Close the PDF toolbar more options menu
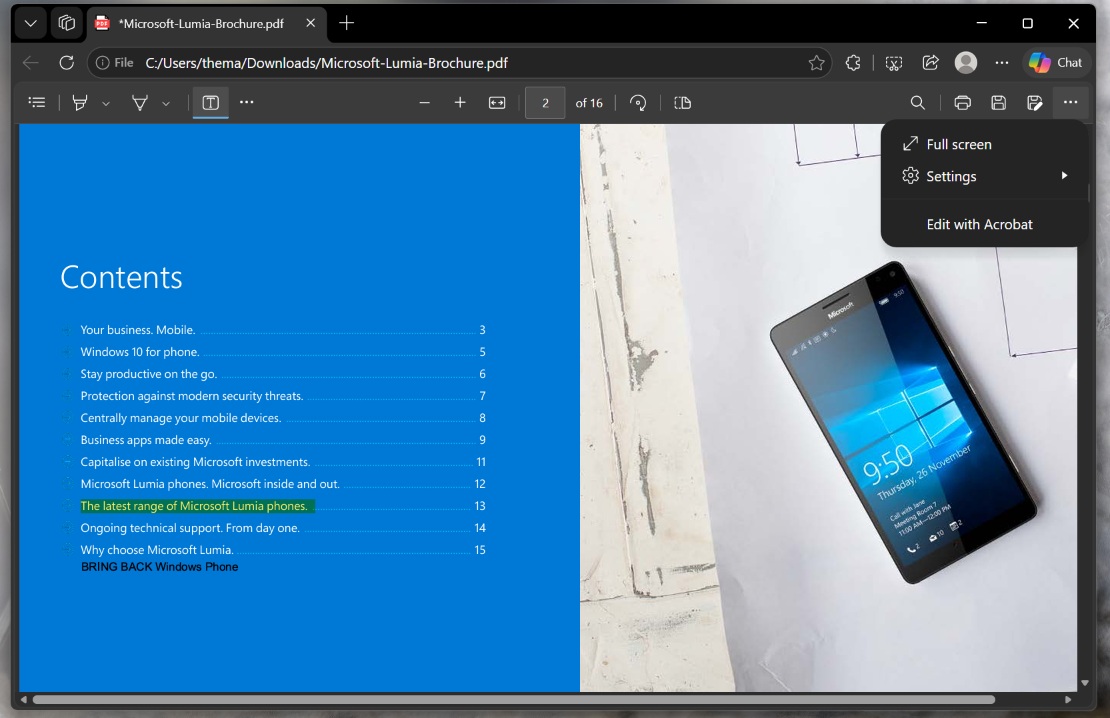 coord(1070,103)
